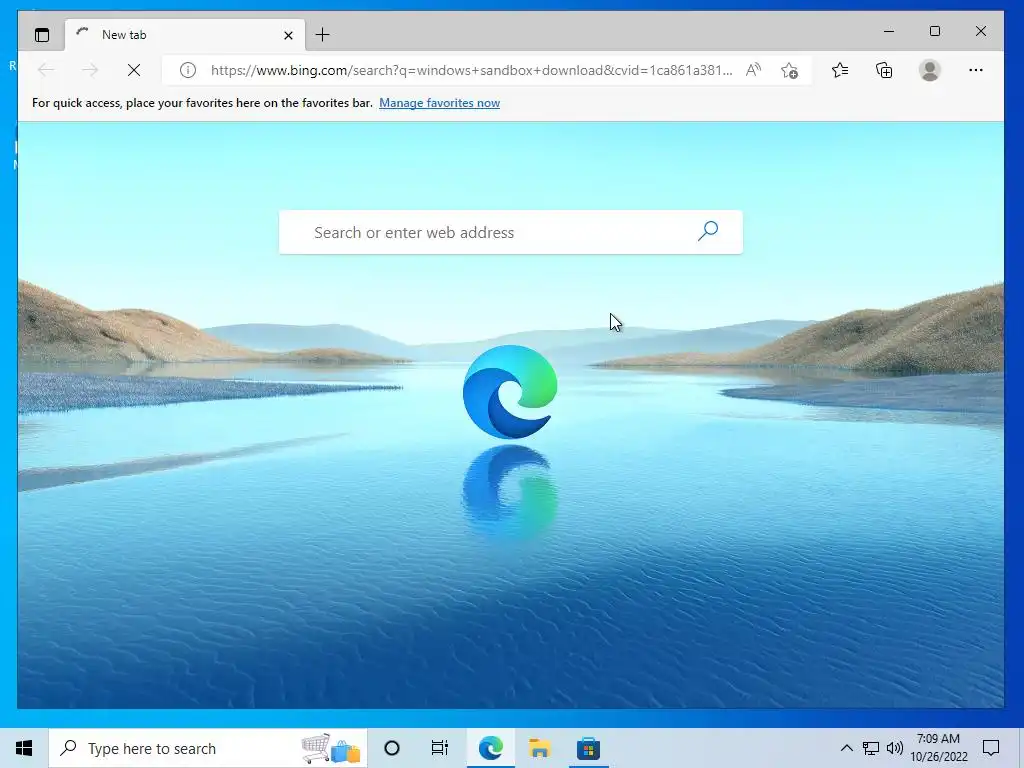This screenshot has width=1024, height=768.
Task: Select the Bing URL in address bar
Action: 472,70
